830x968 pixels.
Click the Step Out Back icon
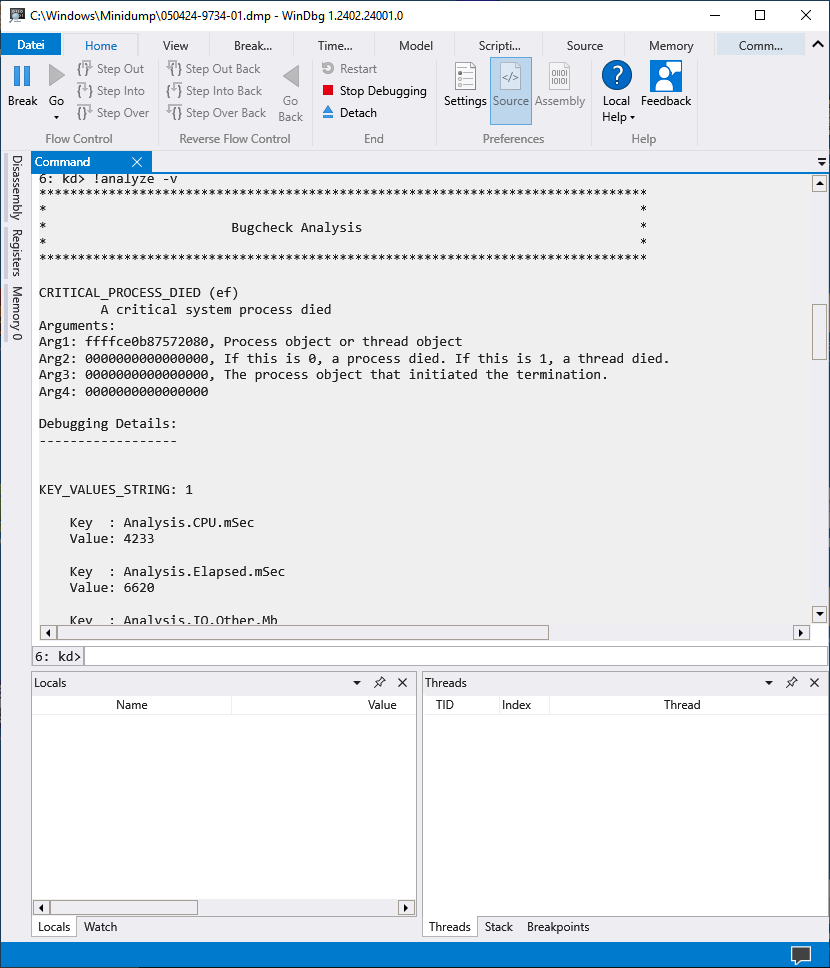click(174, 69)
